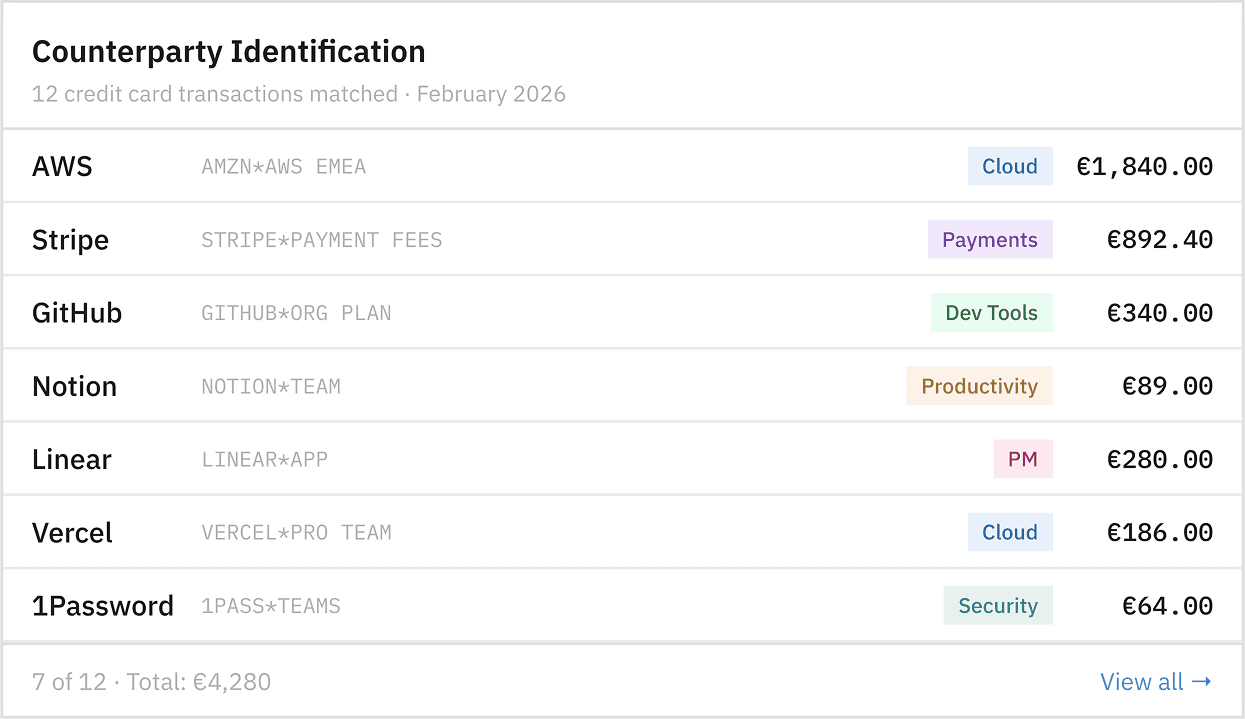
Task: Open the Linear counterparty name
Action: pyautogui.click(x=72, y=460)
